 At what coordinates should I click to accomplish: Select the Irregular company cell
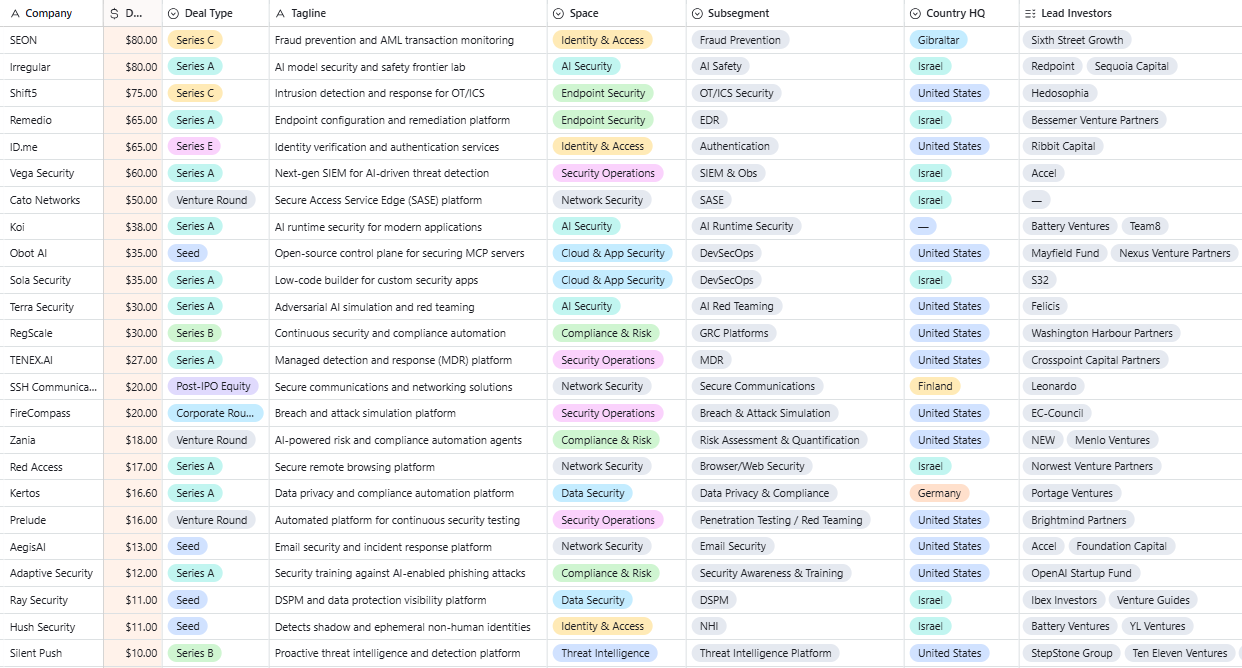52,67
